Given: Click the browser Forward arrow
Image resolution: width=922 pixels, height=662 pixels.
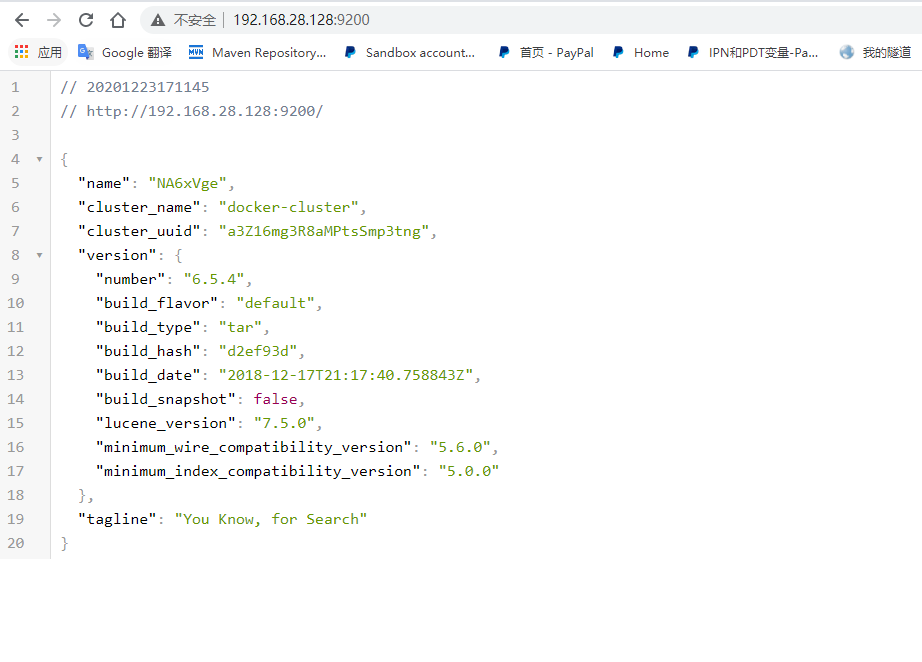Looking at the screenshot, I should (x=54, y=20).
